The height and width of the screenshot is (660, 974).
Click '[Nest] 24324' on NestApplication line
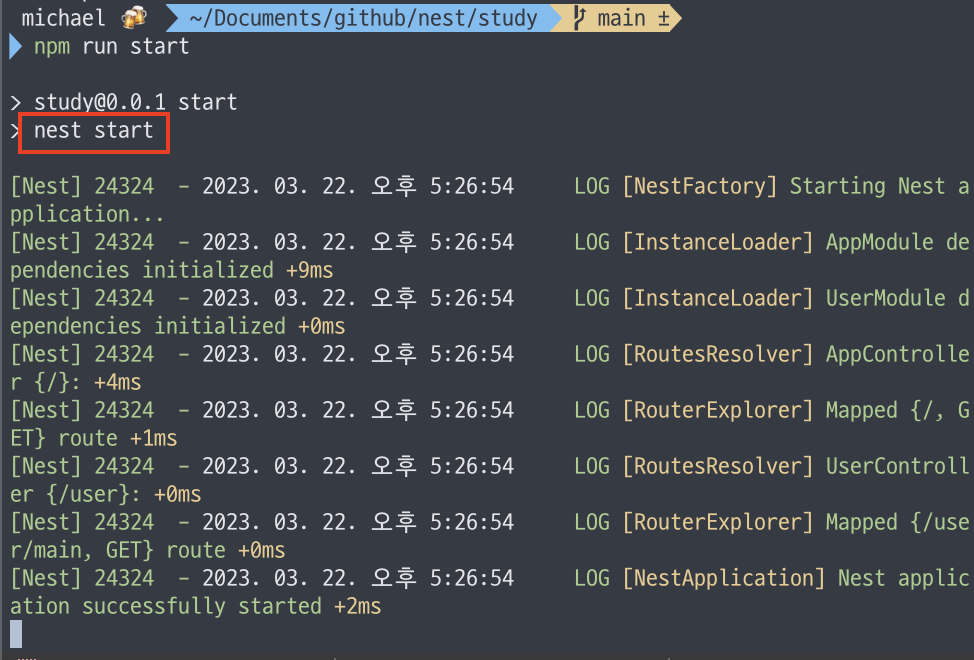(82, 579)
